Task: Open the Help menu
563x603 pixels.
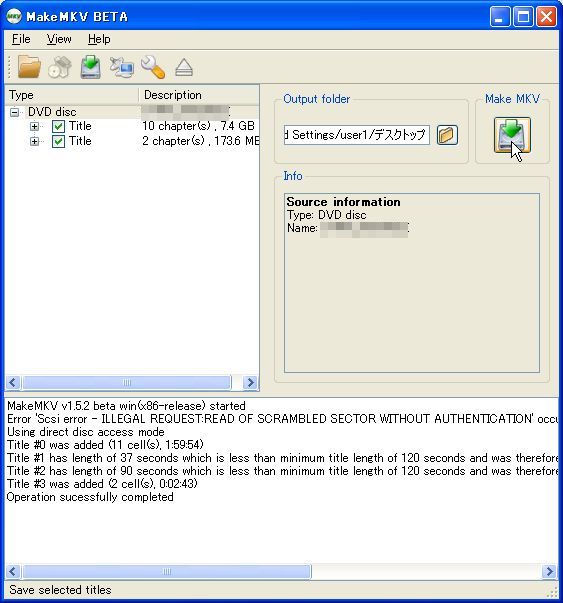Action: 99,39
